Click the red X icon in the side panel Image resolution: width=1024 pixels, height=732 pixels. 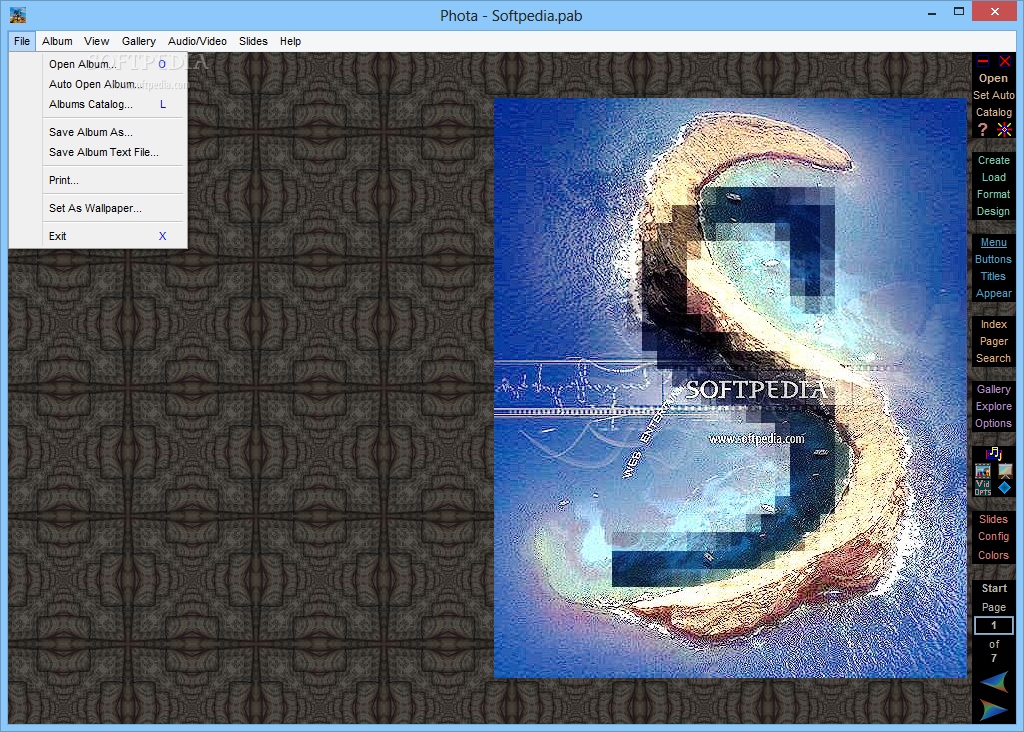pos(1004,61)
